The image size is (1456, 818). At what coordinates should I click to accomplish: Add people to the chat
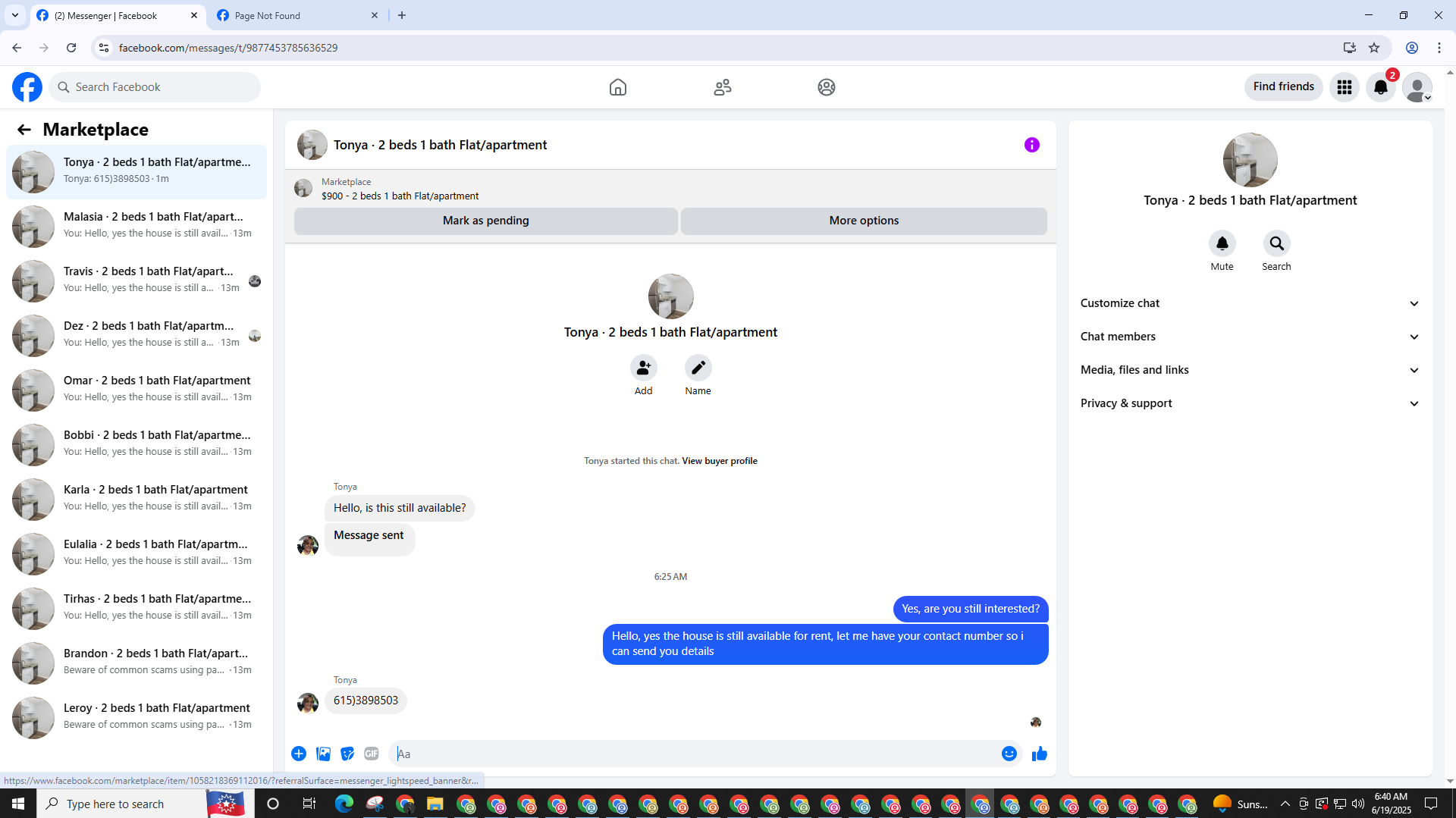point(644,368)
